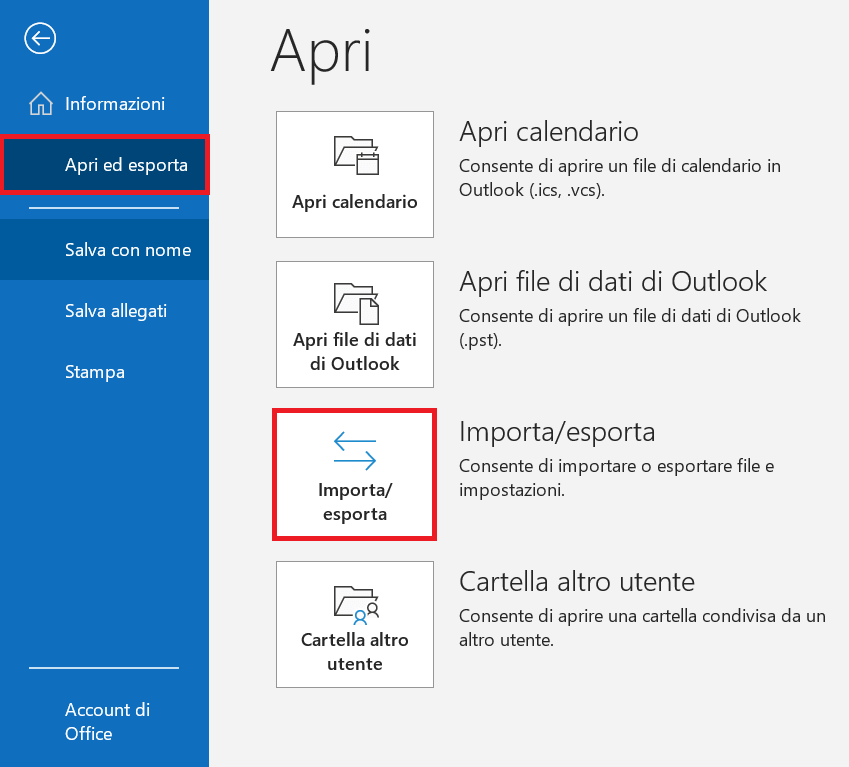Click the Cartella altro utente icon
Image resolution: width=849 pixels, height=767 pixels.
pos(356,605)
